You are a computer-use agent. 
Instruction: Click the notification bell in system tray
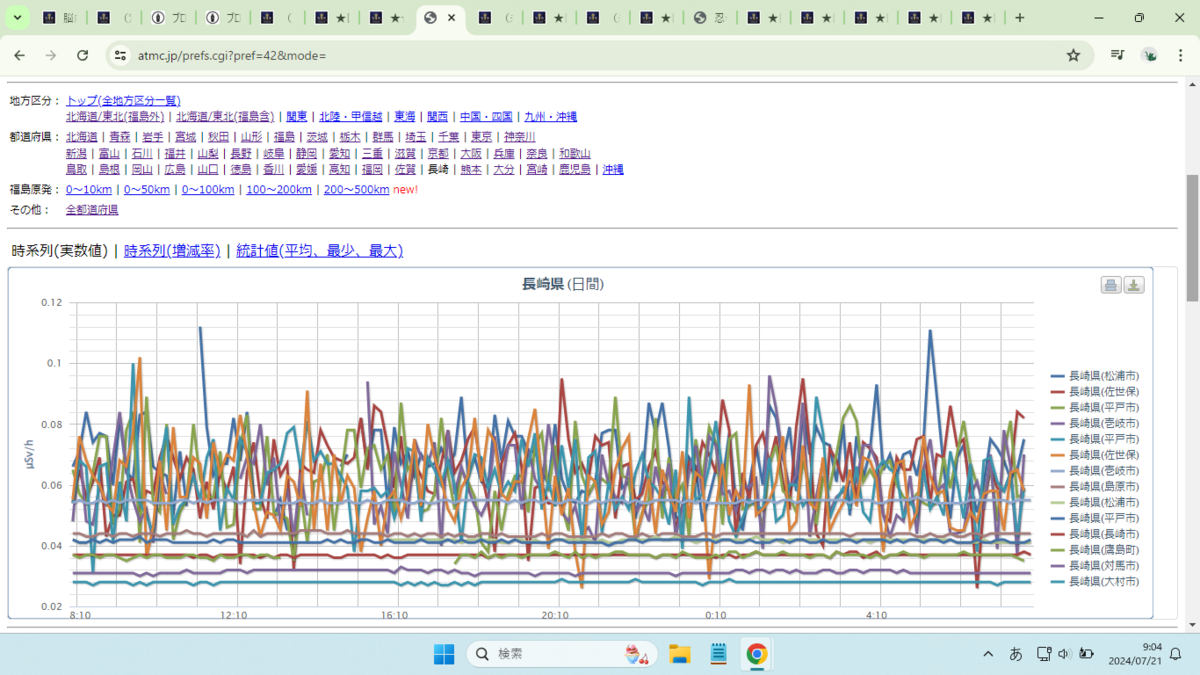1176,654
